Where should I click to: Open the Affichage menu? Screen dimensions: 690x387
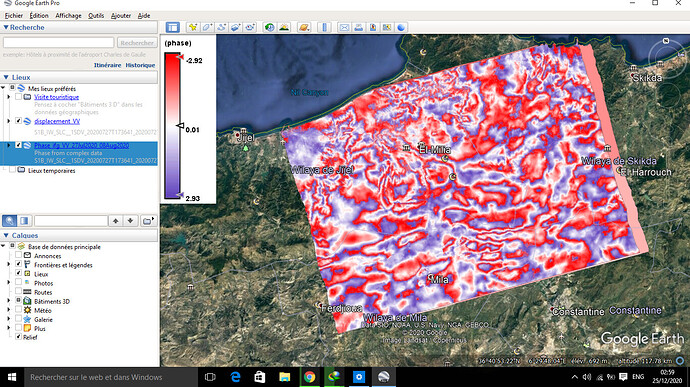tap(68, 15)
